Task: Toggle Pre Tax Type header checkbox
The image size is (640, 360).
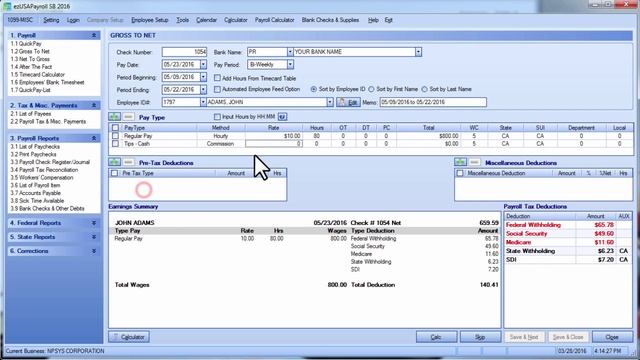Action: pos(115,173)
